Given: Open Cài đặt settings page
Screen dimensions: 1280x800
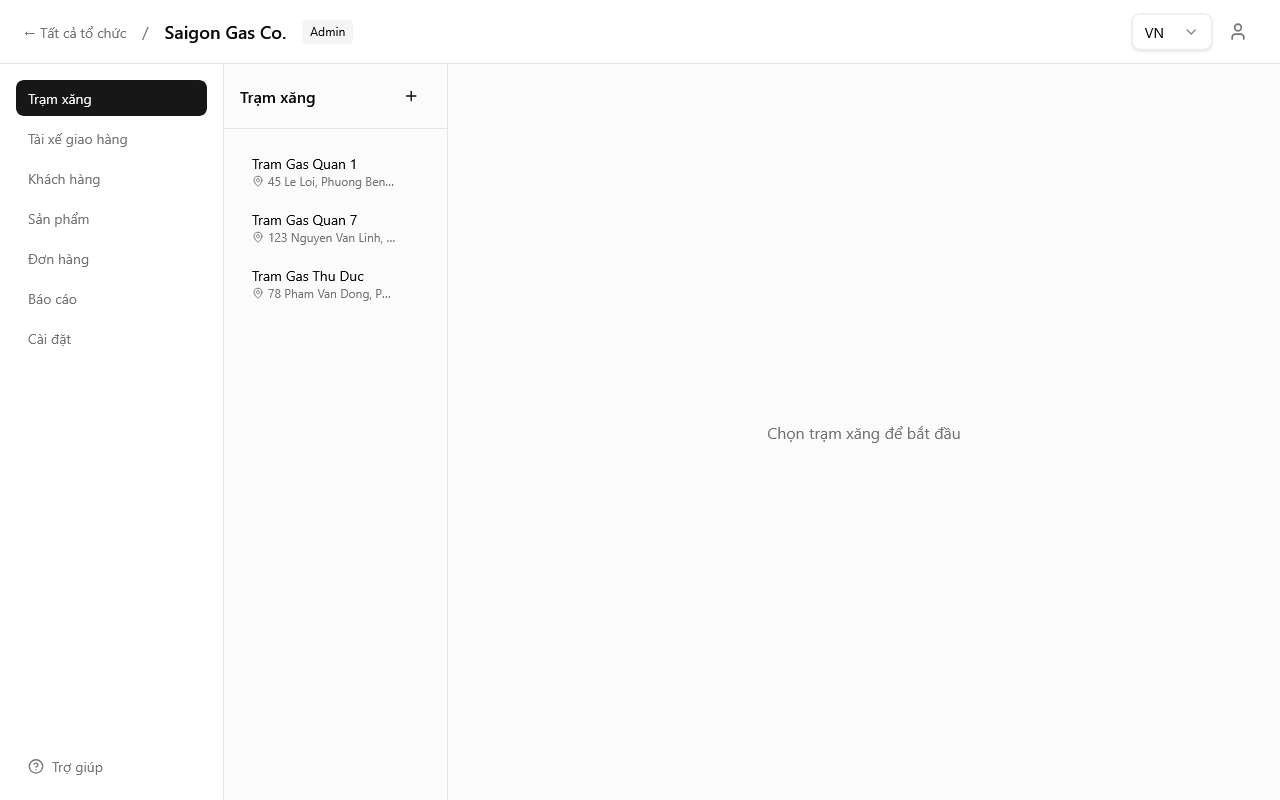Looking at the screenshot, I should tap(50, 339).
